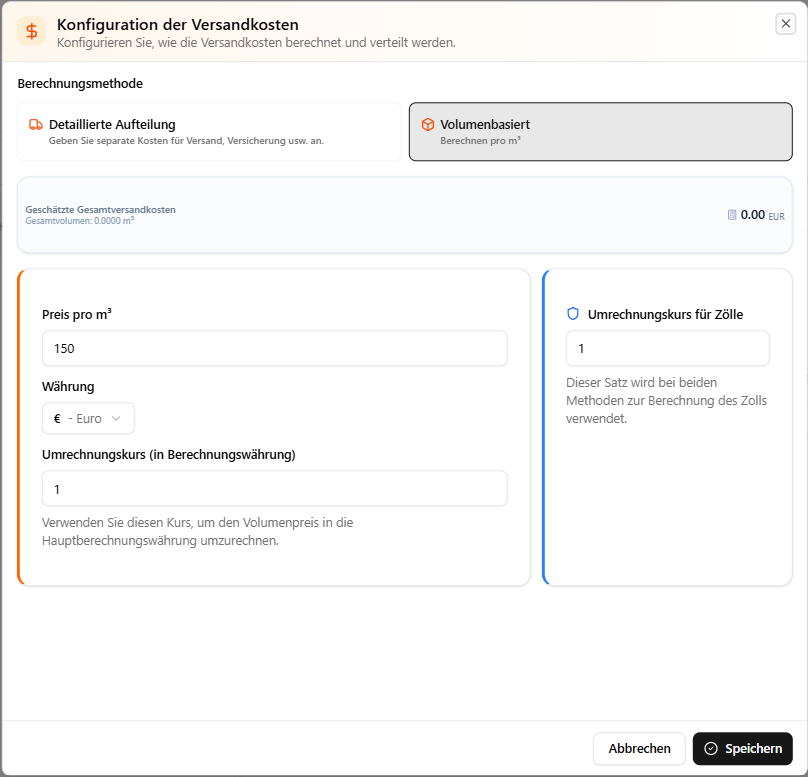Click the Abbrechen button
The height and width of the screenshot is (777, 808).
[639, 749]
